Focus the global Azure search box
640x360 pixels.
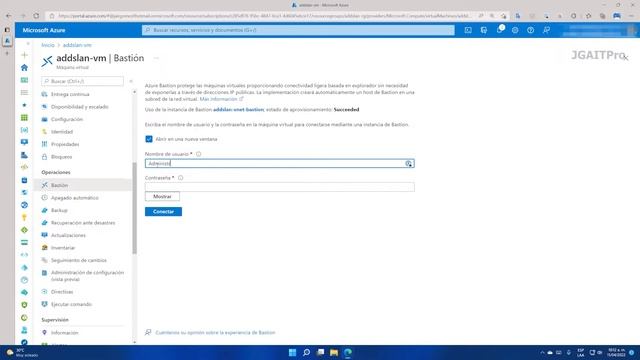(x=298, y=30)
